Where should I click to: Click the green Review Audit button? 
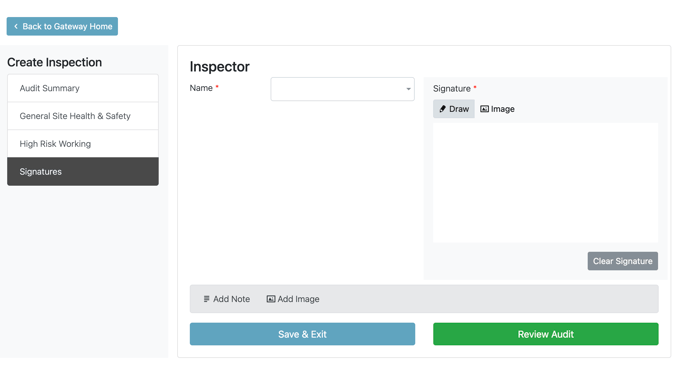546,334
